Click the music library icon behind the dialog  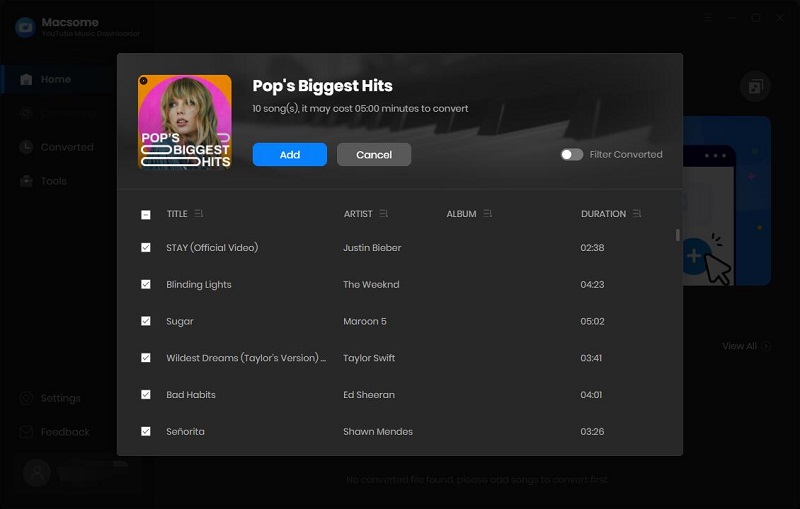point(755,87)
